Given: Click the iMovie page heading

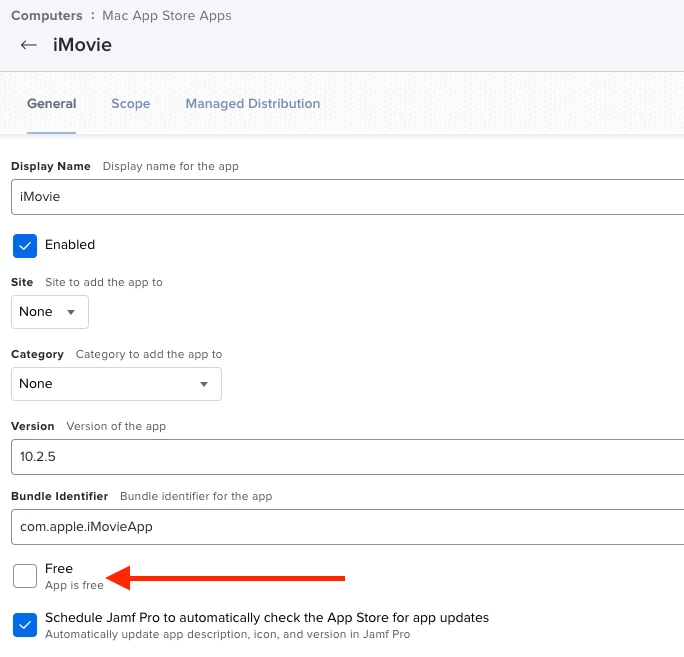Looking at the screenshot, I should pos(82,45).
